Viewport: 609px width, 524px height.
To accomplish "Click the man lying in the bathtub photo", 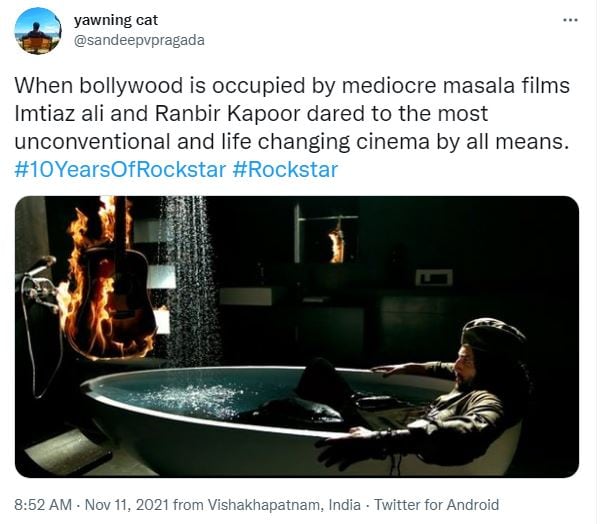I will coord(423,396).
